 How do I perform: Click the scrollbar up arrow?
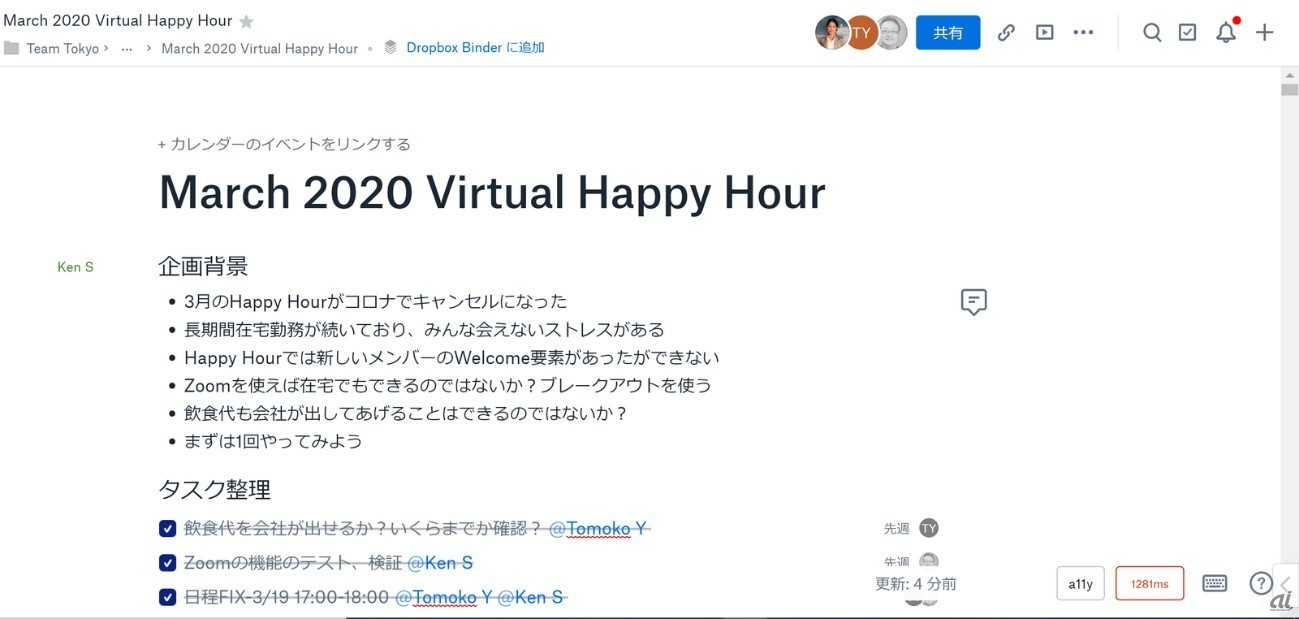(x=1289, y=75)
